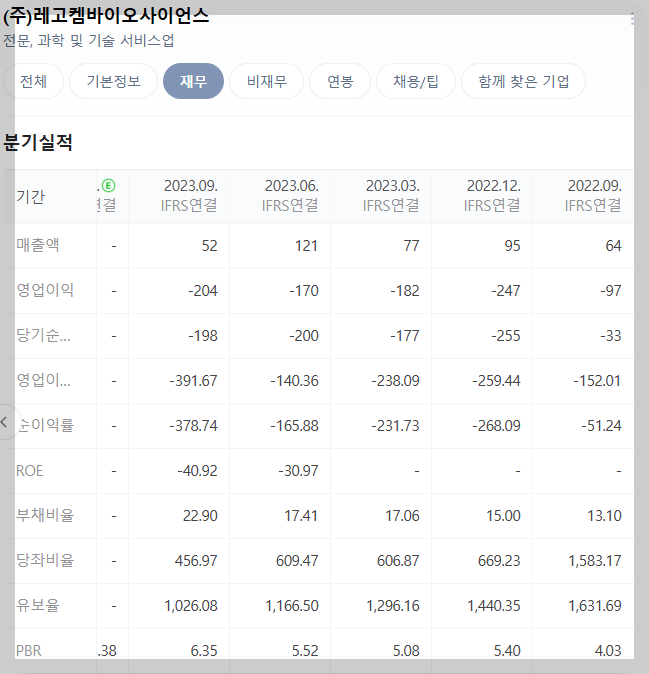Click the 매출액 value 77

coord(411,246)
